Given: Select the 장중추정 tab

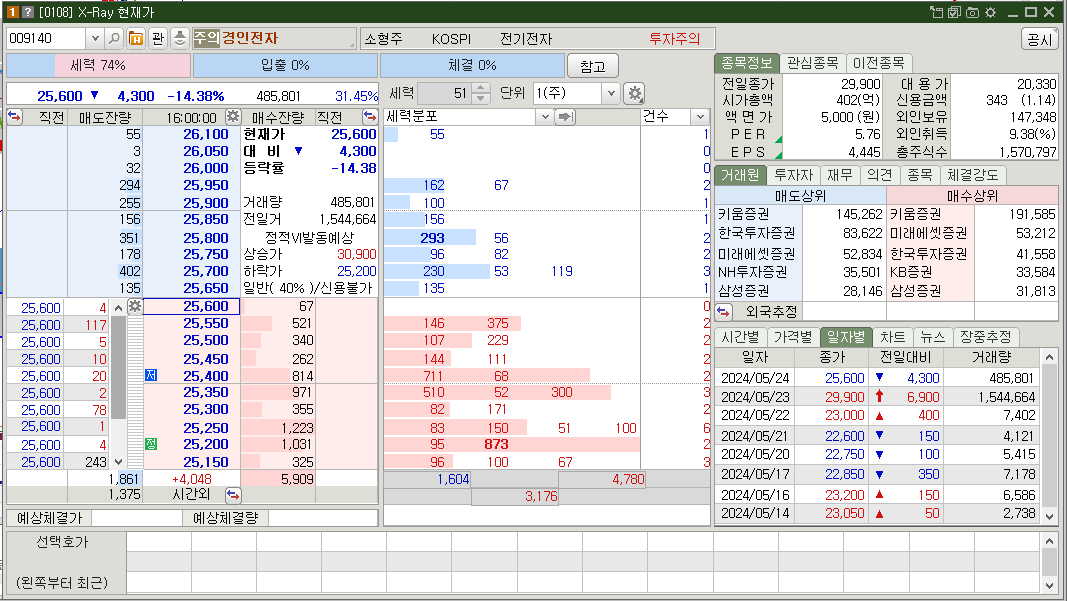Looking at the screenshot, I should pos(985,337).
